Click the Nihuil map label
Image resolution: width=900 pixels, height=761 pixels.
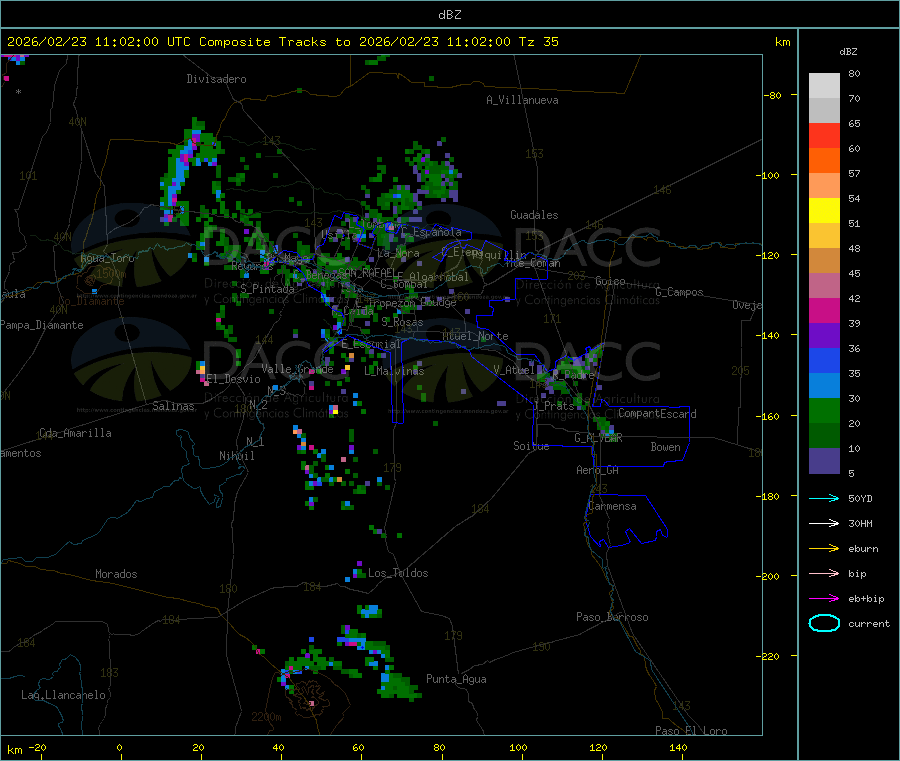236,456
